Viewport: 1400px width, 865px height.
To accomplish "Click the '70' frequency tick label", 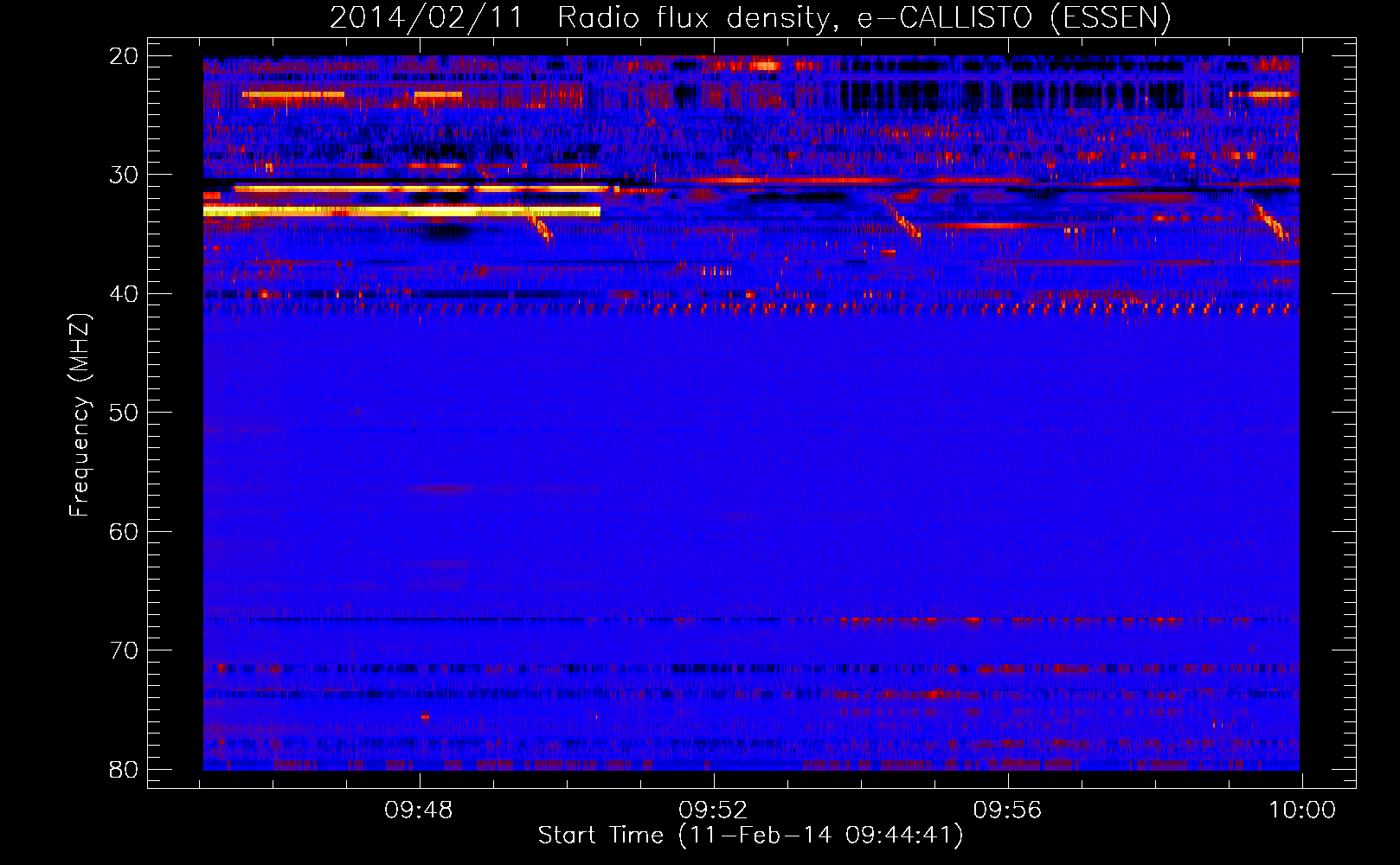I will [124, 650].
